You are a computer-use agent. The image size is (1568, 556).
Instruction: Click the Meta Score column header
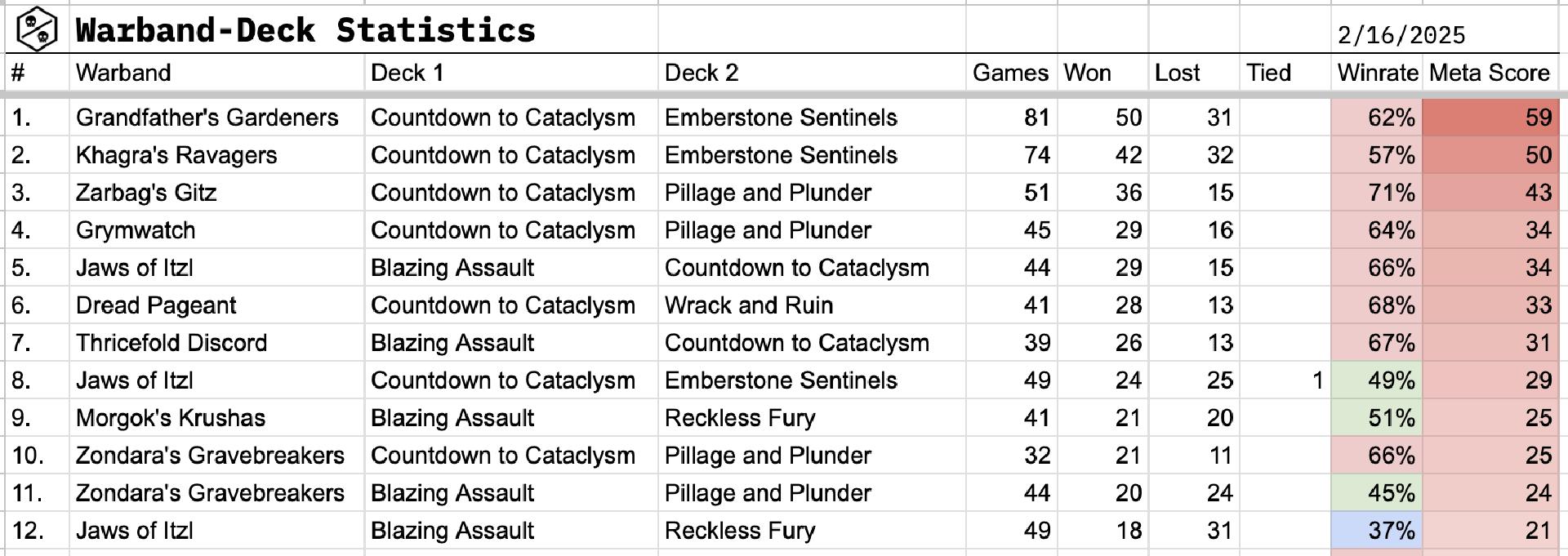coord(1489,73)
